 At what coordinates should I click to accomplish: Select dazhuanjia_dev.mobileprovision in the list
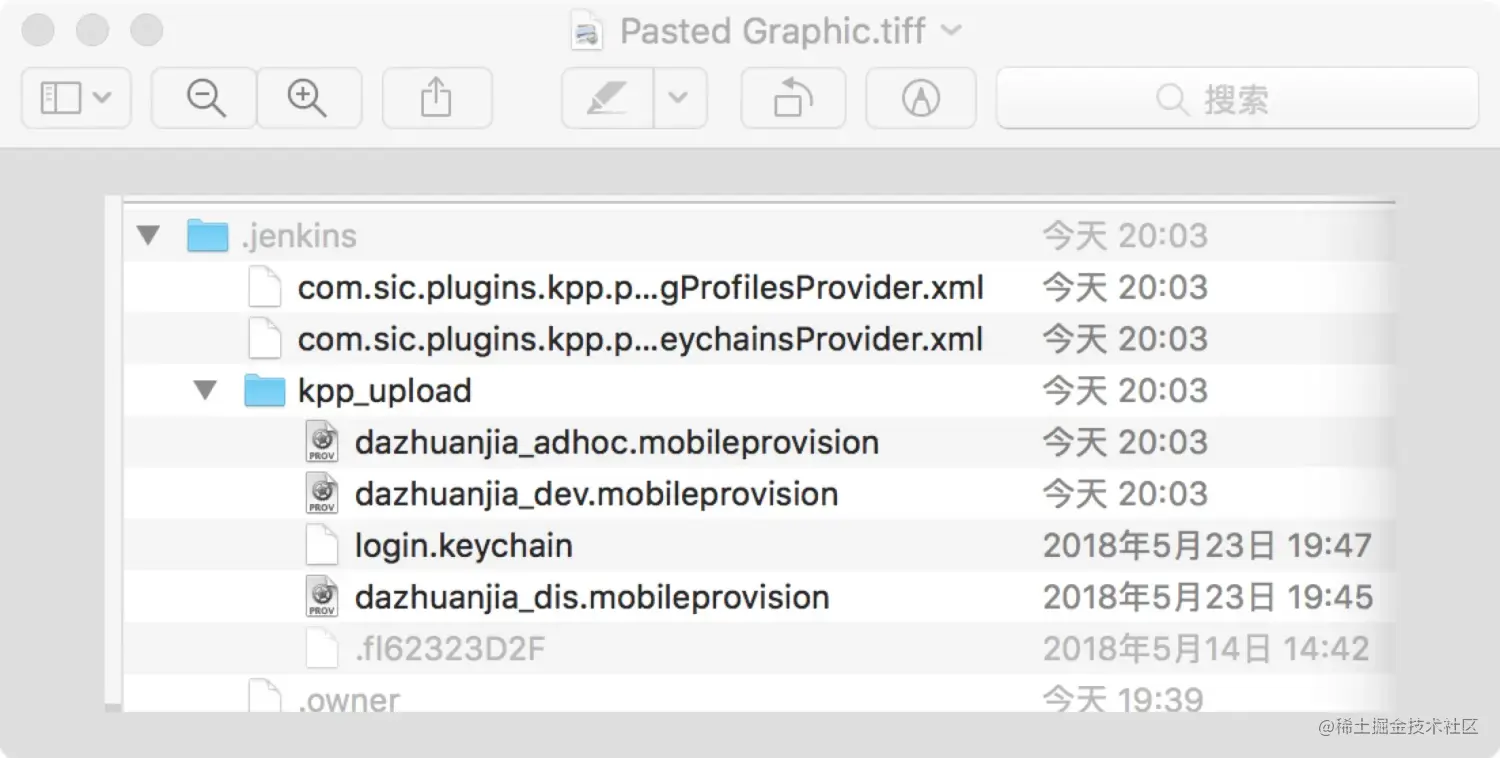tap(596, 494)
